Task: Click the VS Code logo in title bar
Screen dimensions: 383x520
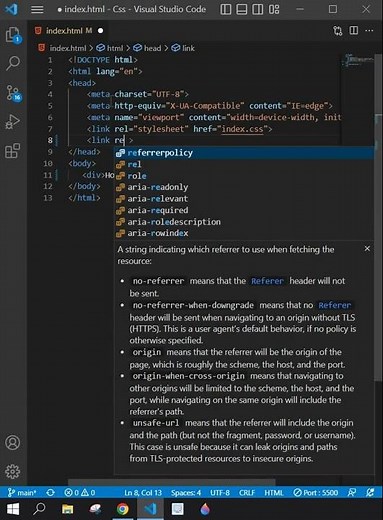Action: tap(11, 9)
